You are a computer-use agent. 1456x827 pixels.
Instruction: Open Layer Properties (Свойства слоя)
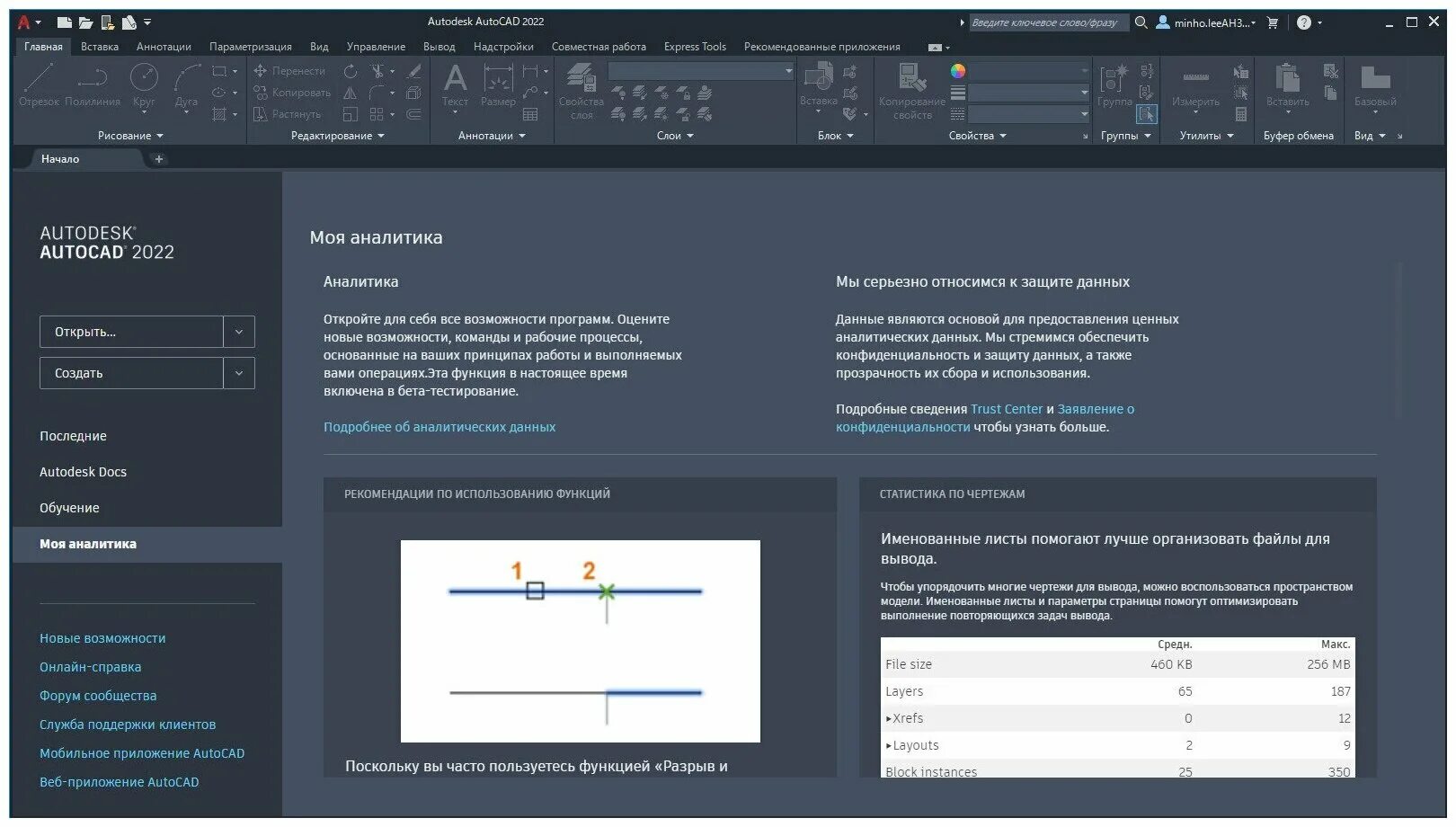pyautogui.click(x=581, y=90)
